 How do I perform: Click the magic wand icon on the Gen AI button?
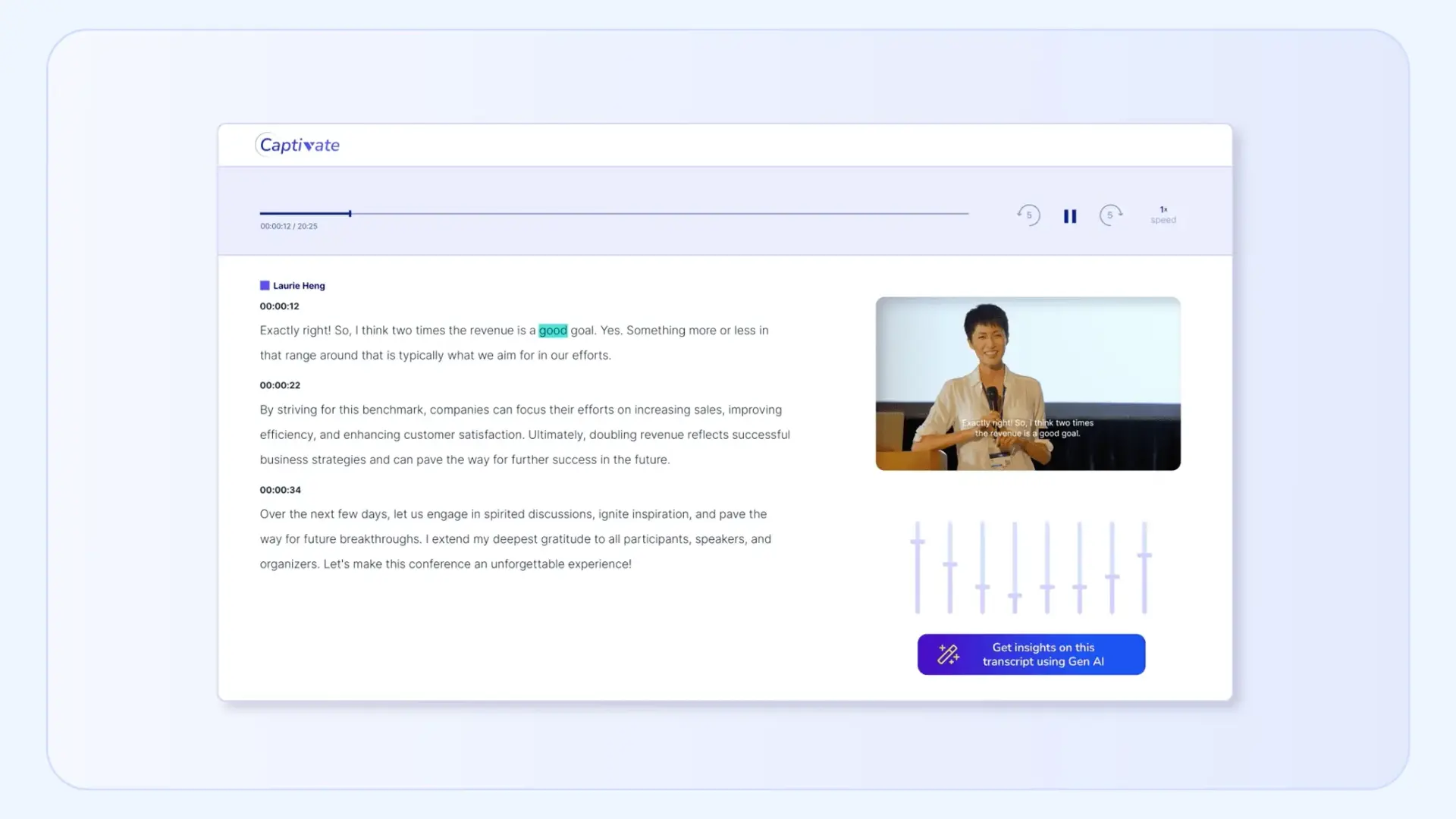coord(948,654)
